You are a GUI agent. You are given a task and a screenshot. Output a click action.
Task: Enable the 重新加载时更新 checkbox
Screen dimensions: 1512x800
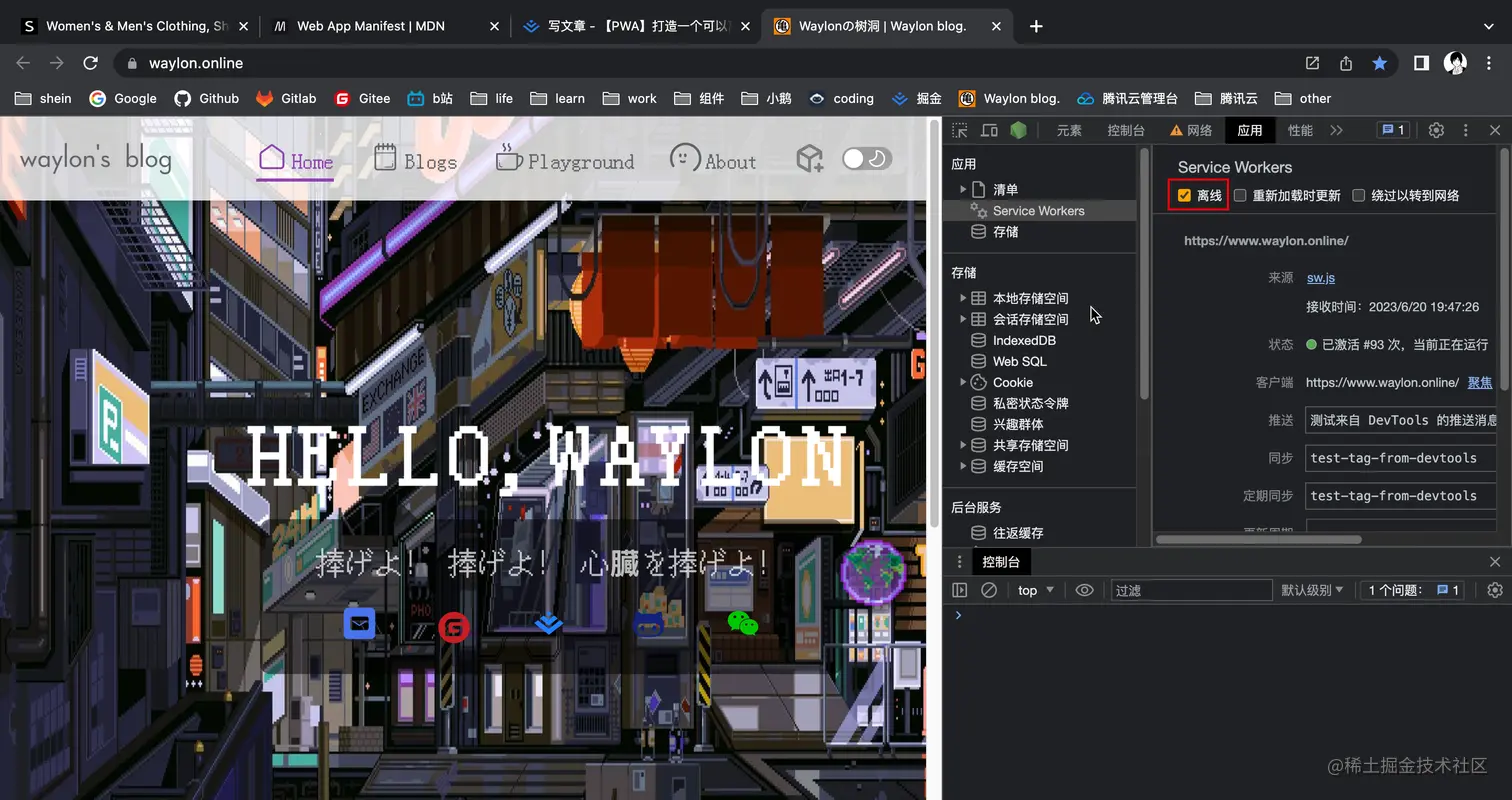tap(1240, 195)
